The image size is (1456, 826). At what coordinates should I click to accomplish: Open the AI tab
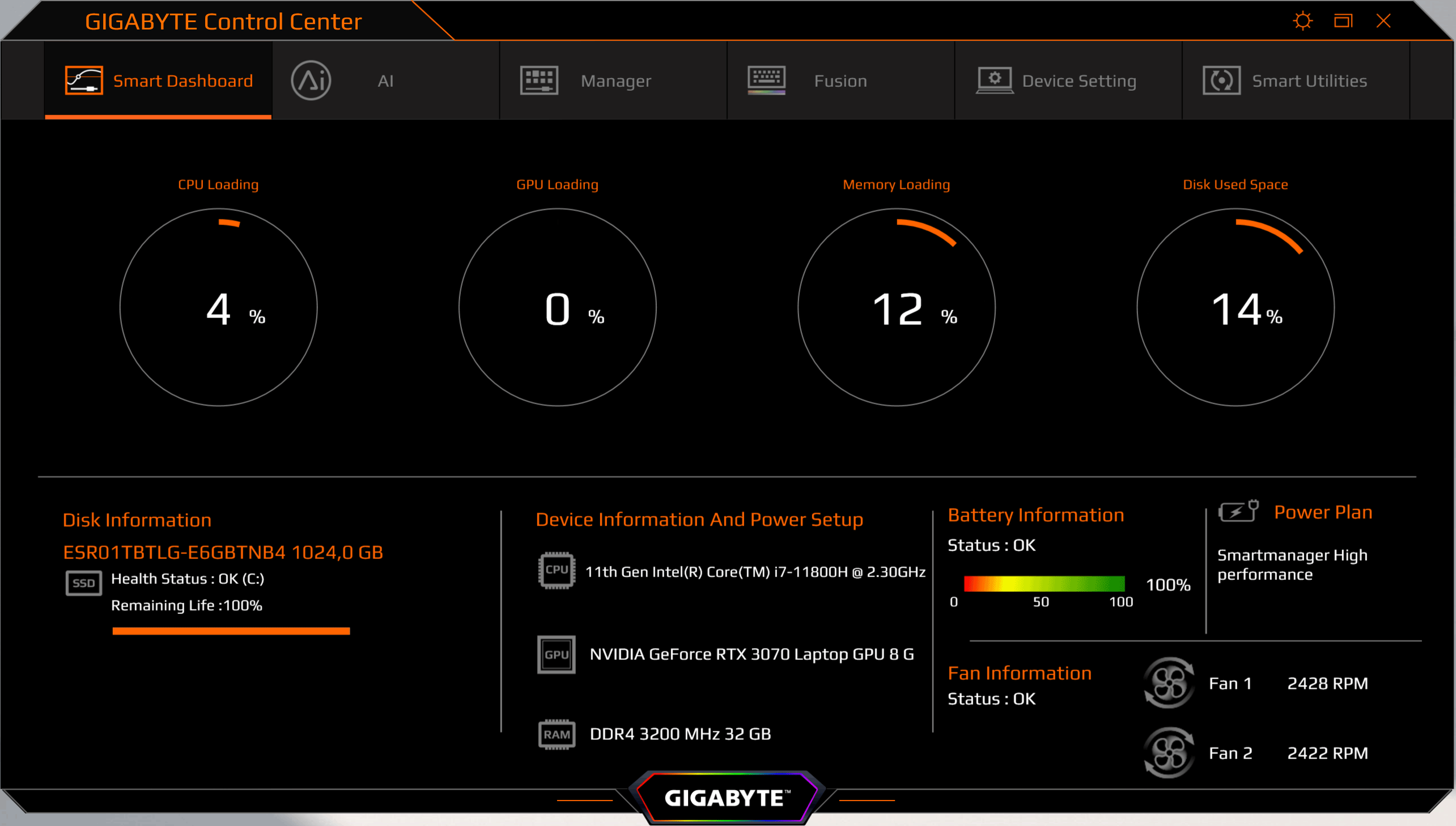(x=385, y=81)
